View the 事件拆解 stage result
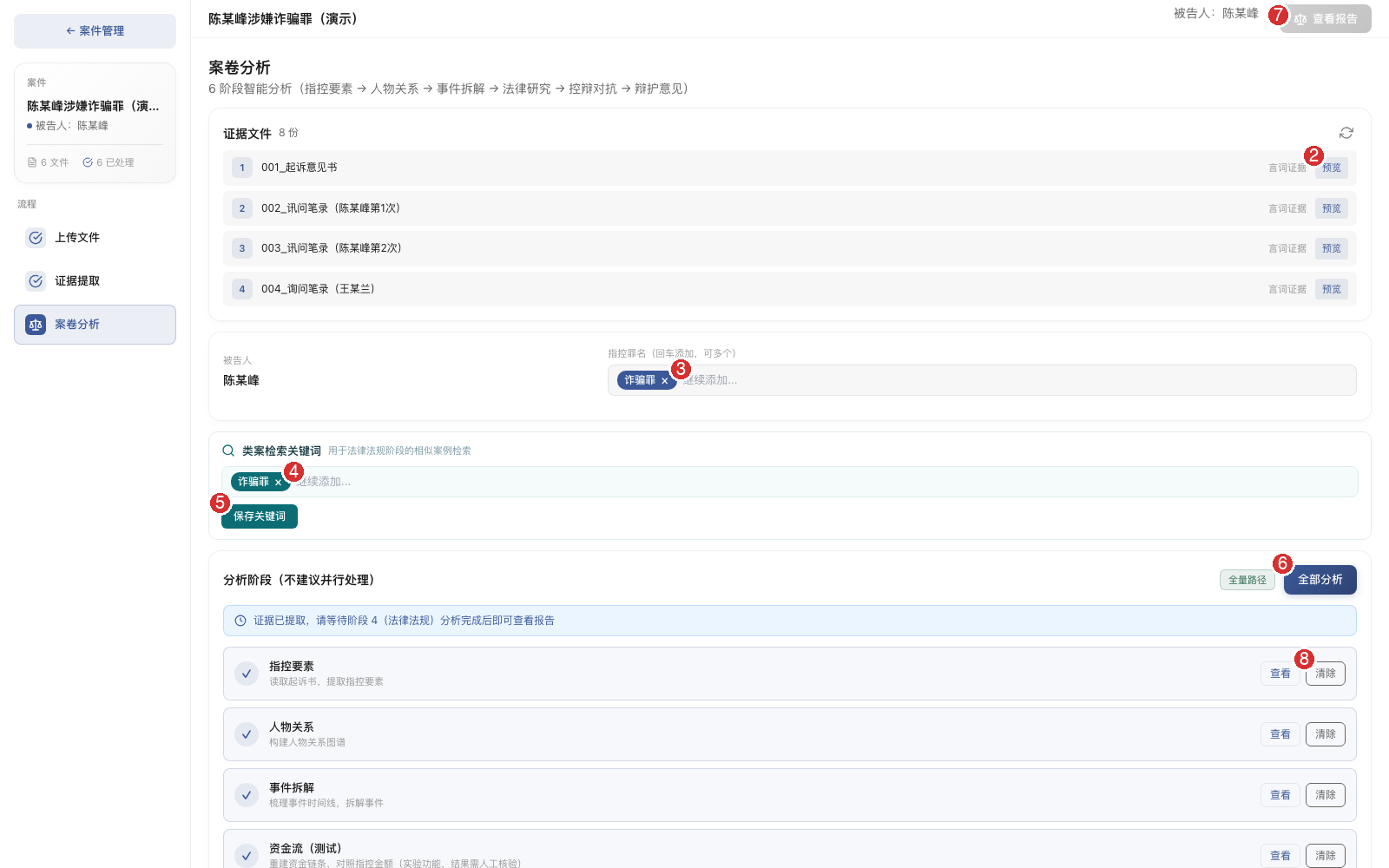 [x=1280, y=795]
